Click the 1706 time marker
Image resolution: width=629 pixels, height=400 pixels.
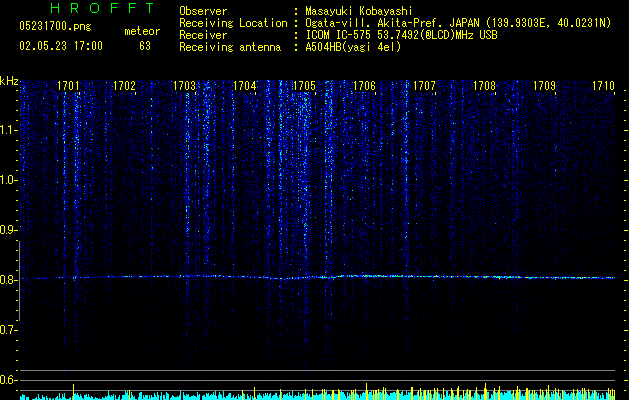[364, 86]
